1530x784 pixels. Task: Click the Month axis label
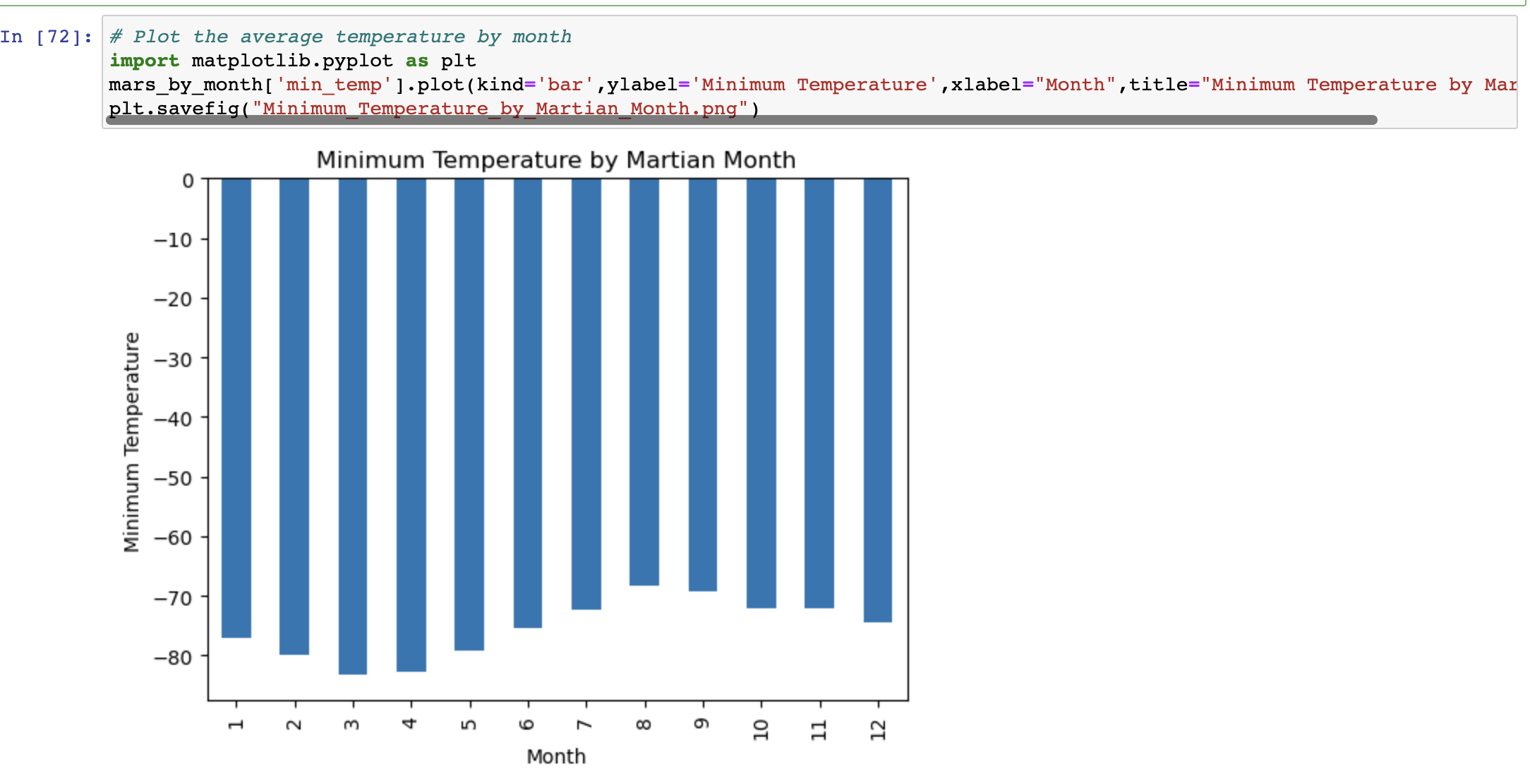tap(556, 756)
